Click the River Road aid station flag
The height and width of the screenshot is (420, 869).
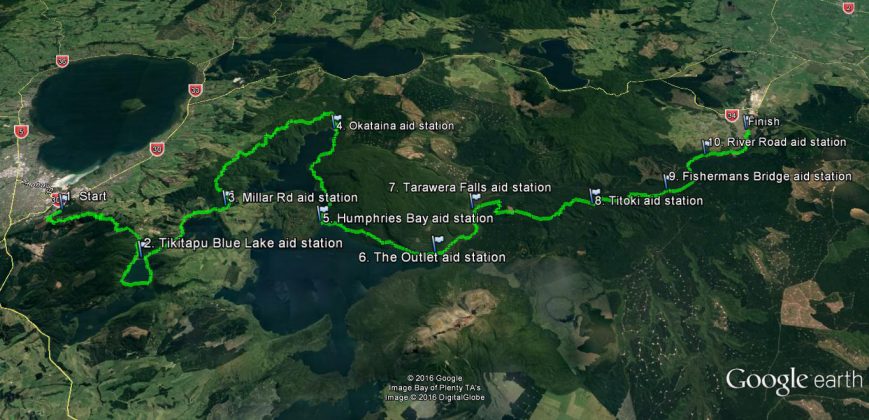pos(706,146)
